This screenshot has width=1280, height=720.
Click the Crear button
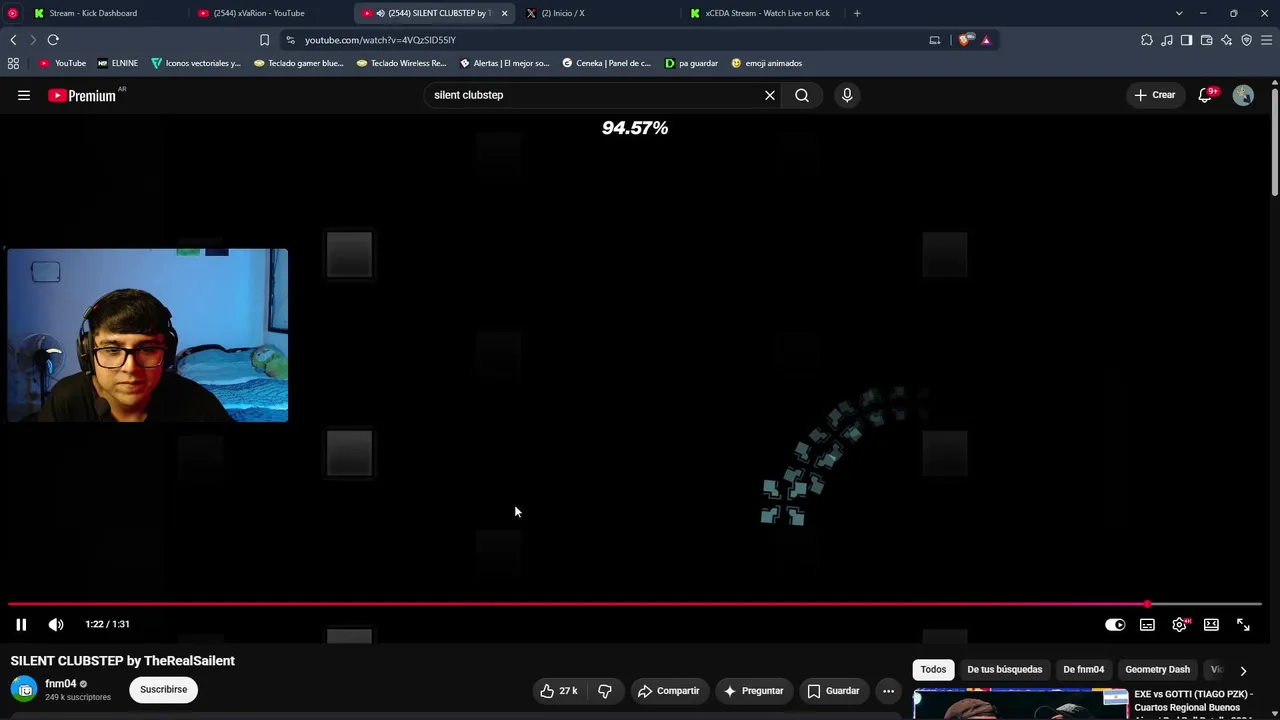[1155, 95]
